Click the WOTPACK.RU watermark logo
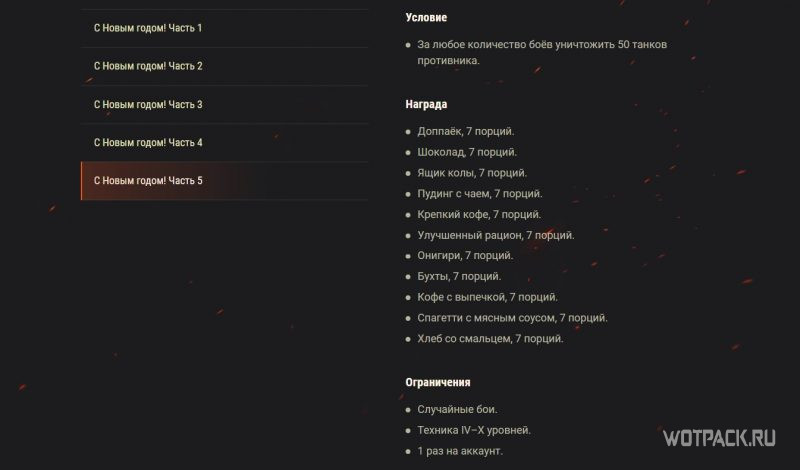 click(719, 438)
